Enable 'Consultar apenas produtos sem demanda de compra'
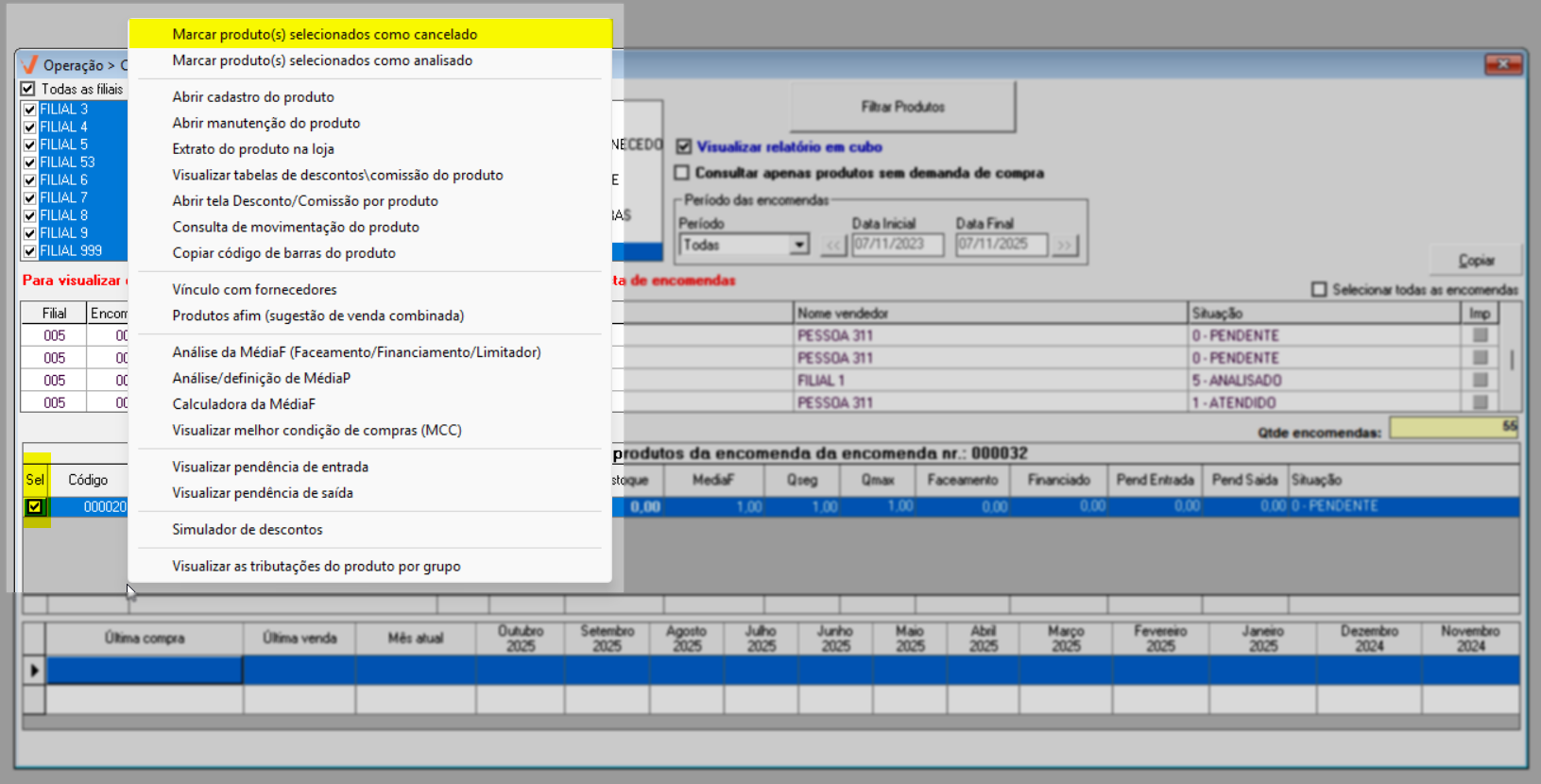 click(x=682, y=173)
